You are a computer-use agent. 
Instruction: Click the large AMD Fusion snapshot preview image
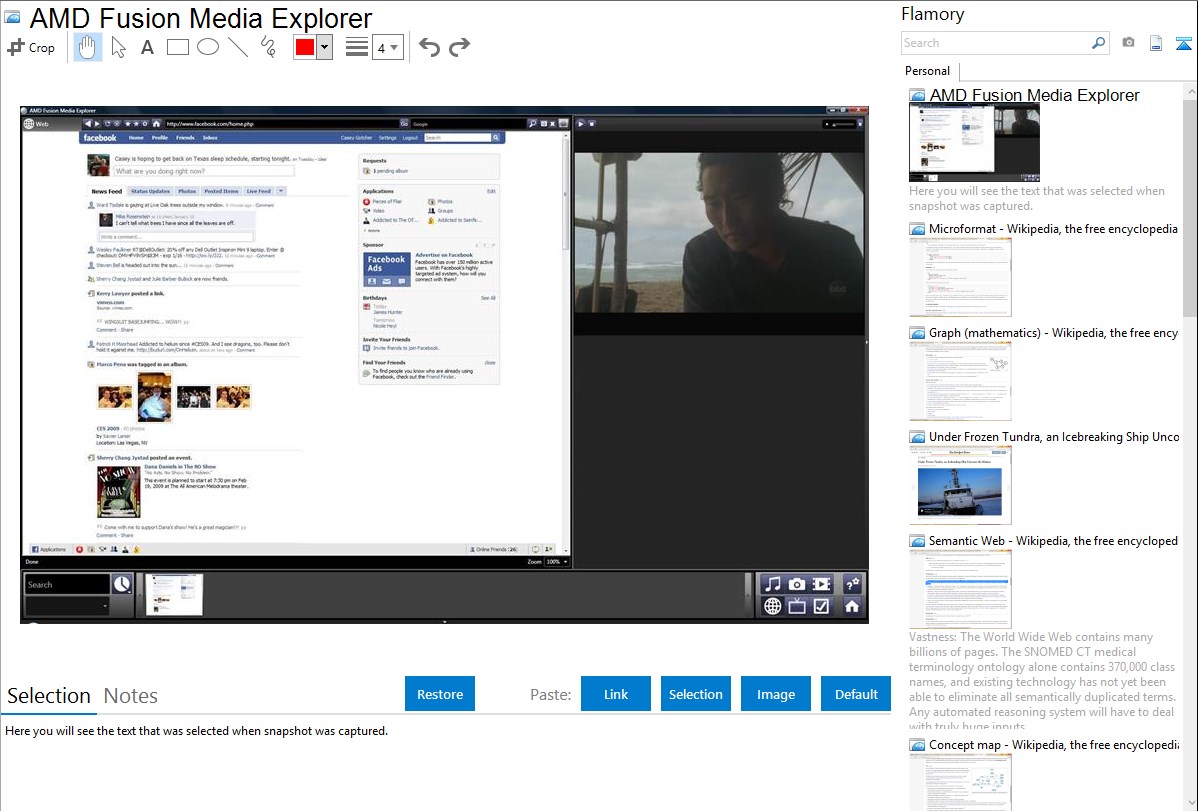(445, 365)
